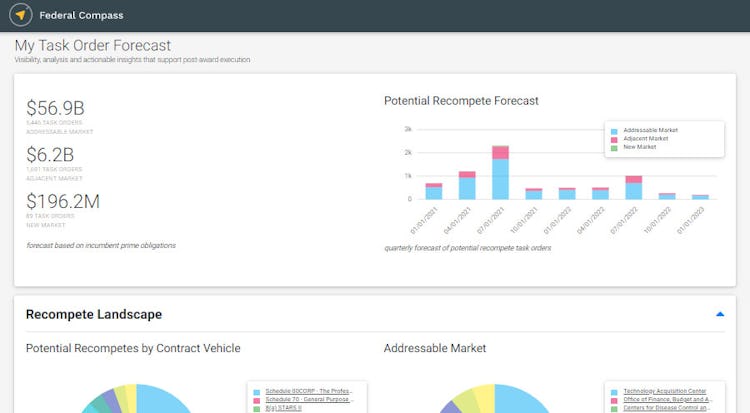Select the 01/01/2023 bar in the forecast chart

click(700, 197)
